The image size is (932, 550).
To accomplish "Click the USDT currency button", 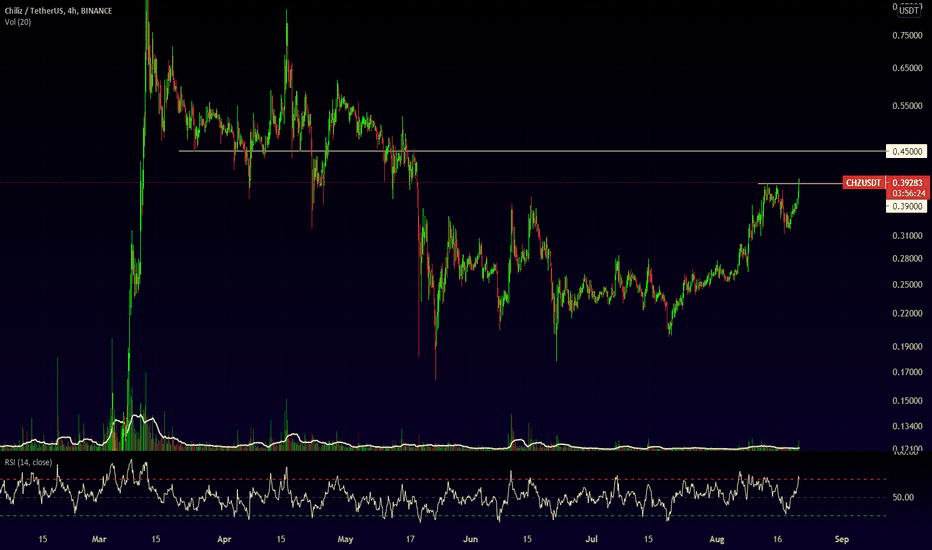I will pos(908,10).
